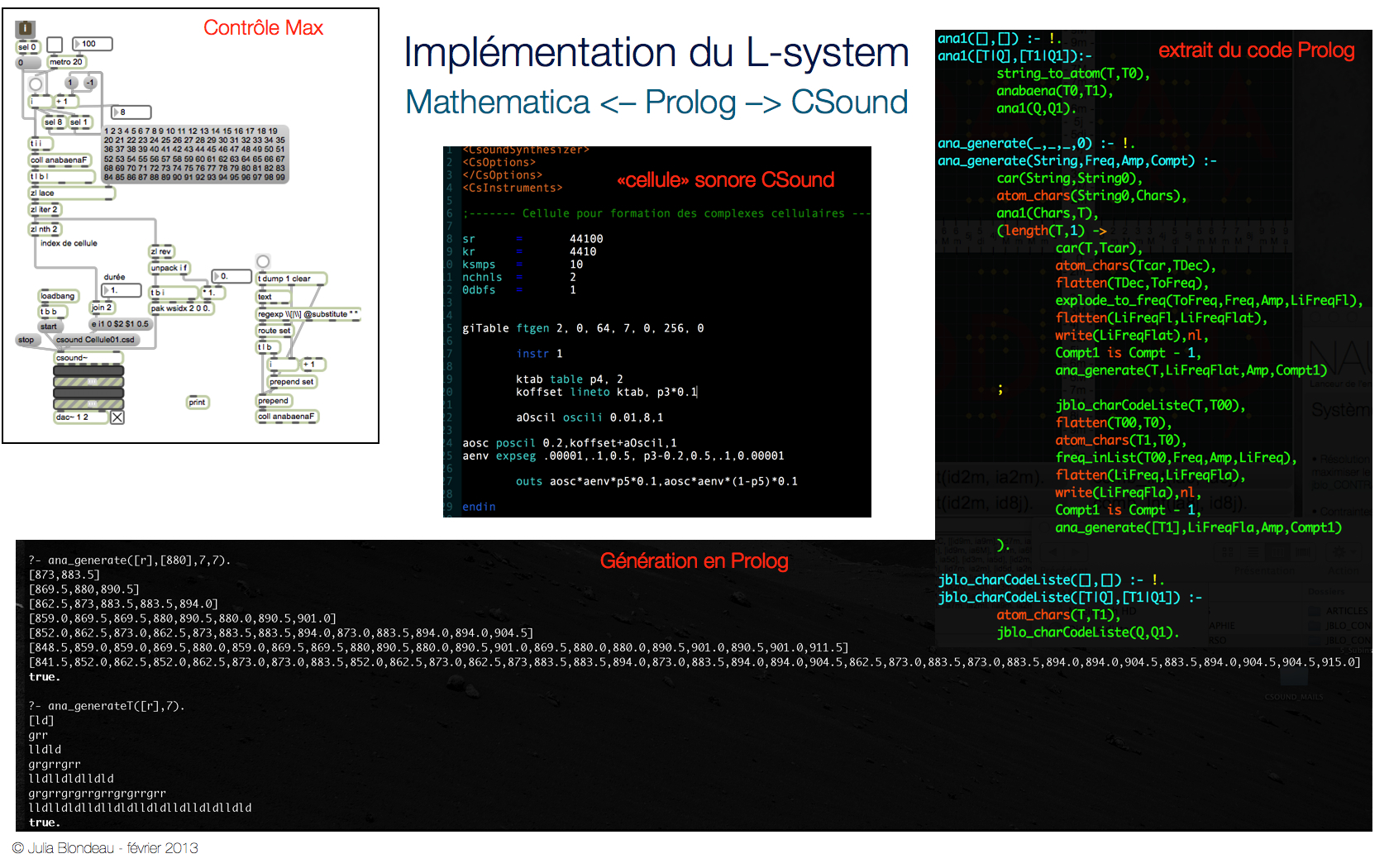Image resolution: width=1389 pixels, height=868 pixels.
Task: Click the 'e i1 0 $2 $1 0.5' message
Action: click(120, 324)
